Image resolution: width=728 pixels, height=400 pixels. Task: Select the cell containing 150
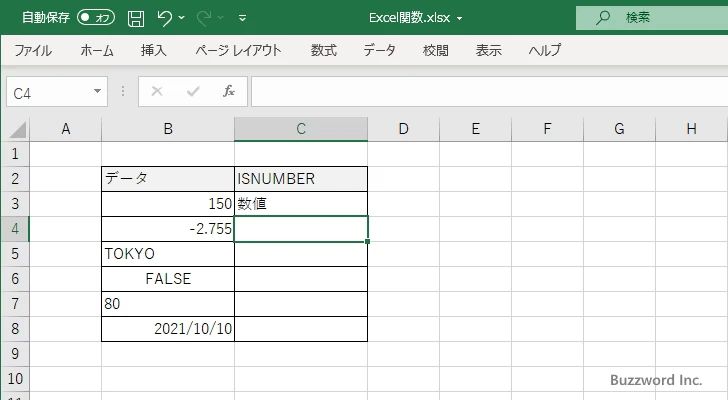pos(168,204)
